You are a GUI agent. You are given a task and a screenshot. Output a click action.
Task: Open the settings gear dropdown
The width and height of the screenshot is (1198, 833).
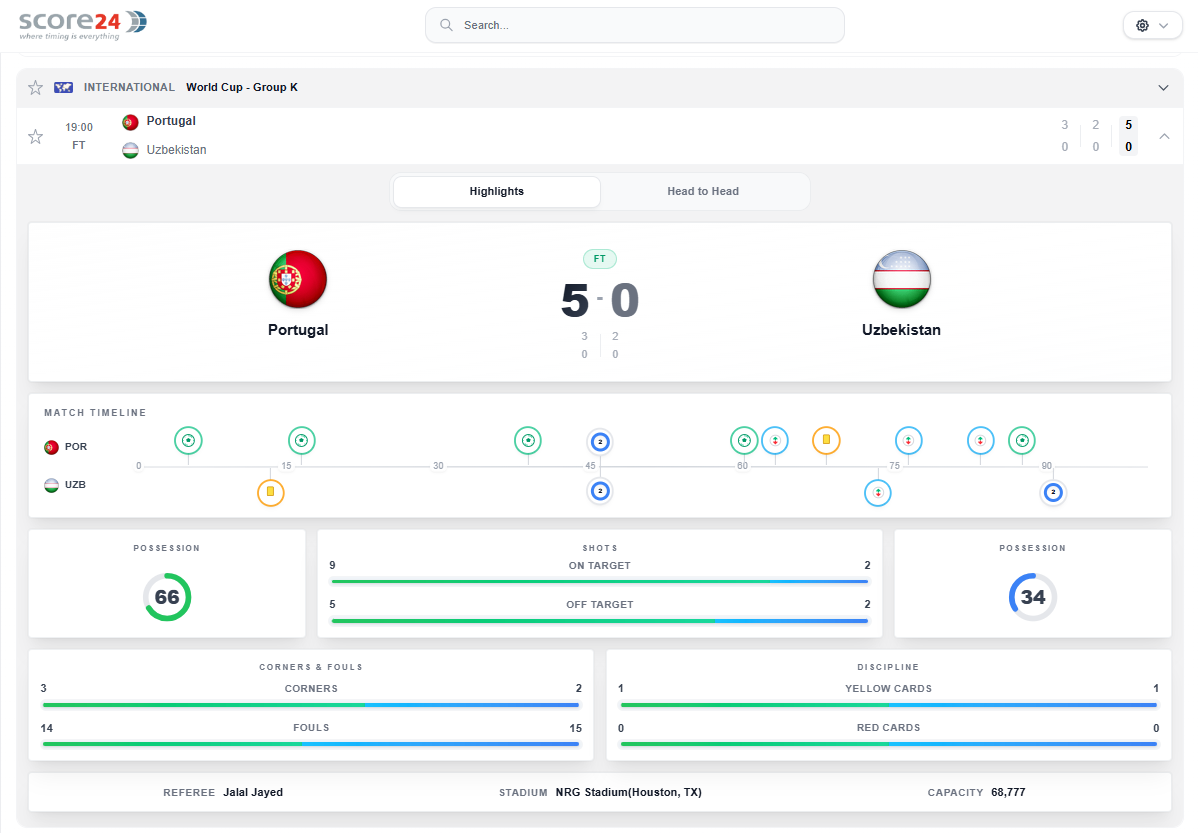[x=1152, y=25]
